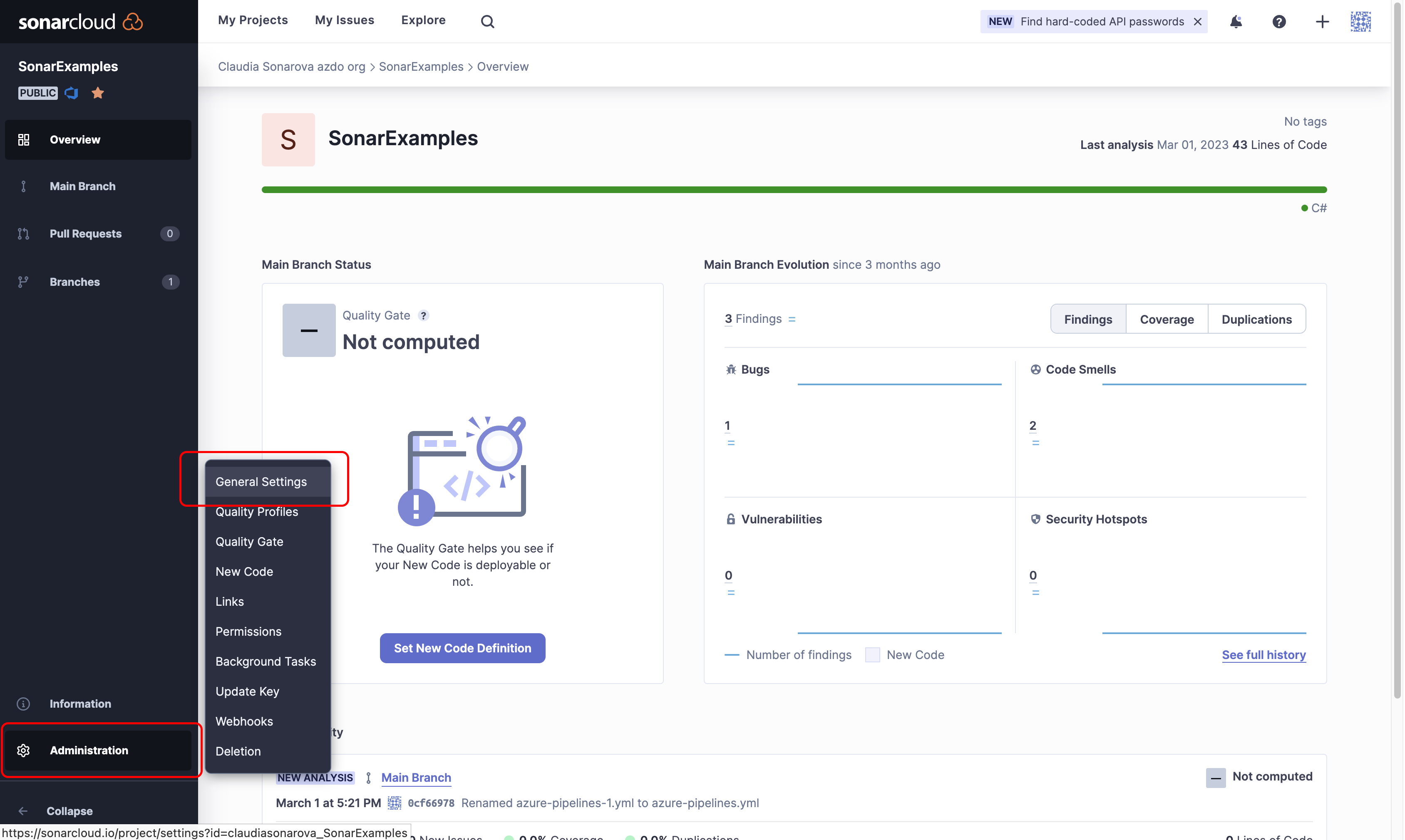
Task: Click the Code Smells icon
Action: (x=1036, y=369)
